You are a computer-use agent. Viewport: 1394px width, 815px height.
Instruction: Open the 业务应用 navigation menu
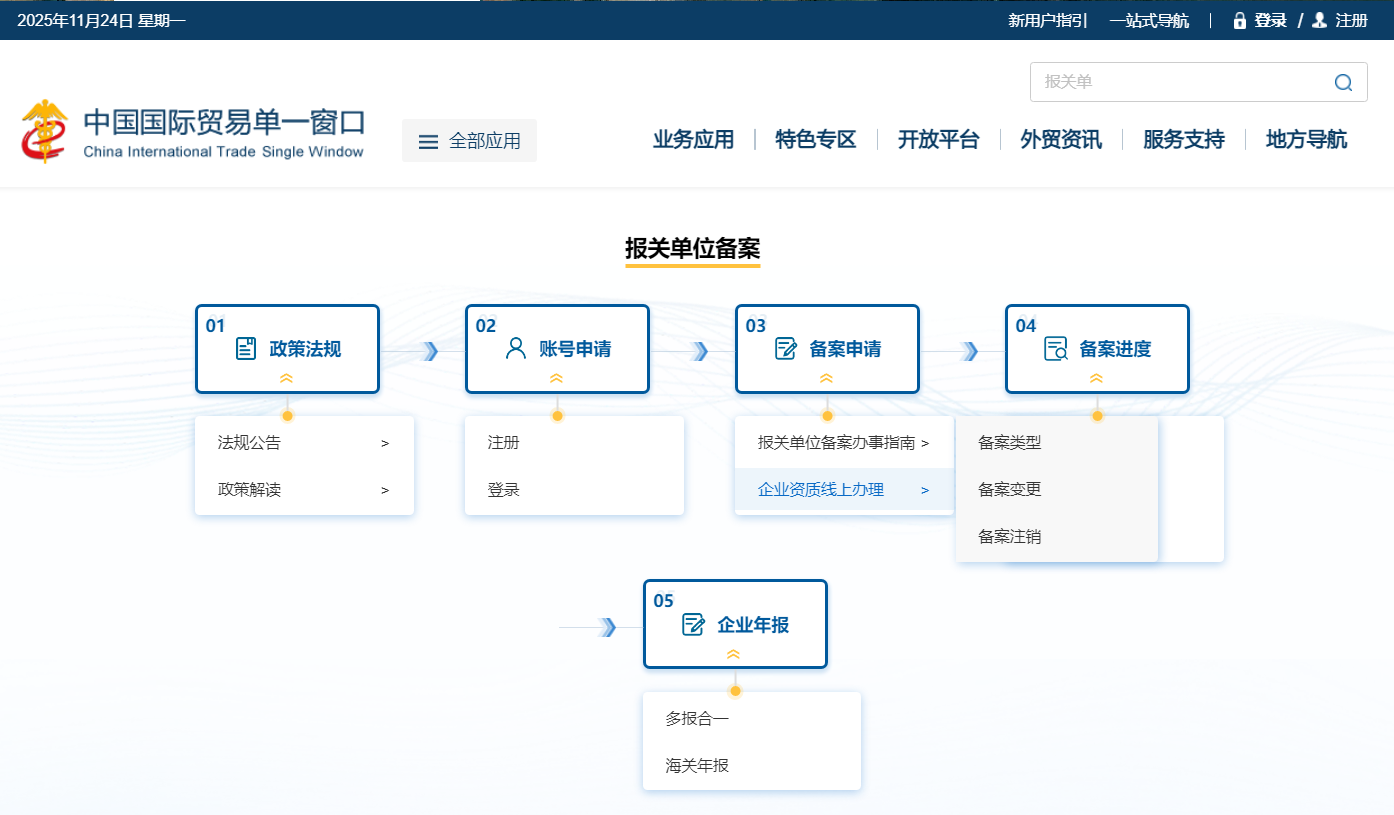693,139
